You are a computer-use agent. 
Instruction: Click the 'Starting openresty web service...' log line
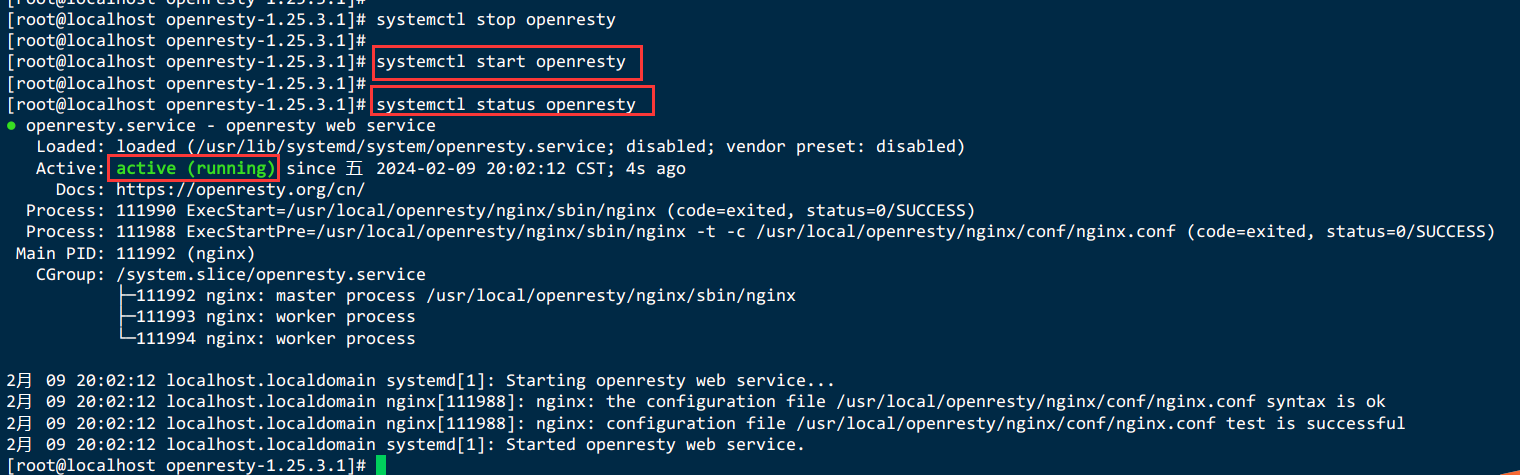pyautogui.click(x=421, y=381)
